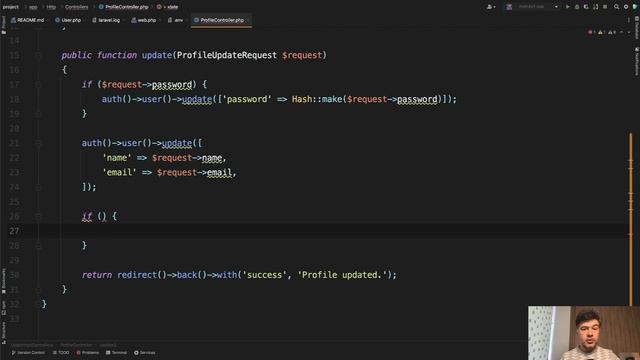
Task: Open the Project tool window sidebar button
Action: tap(4, 24)
